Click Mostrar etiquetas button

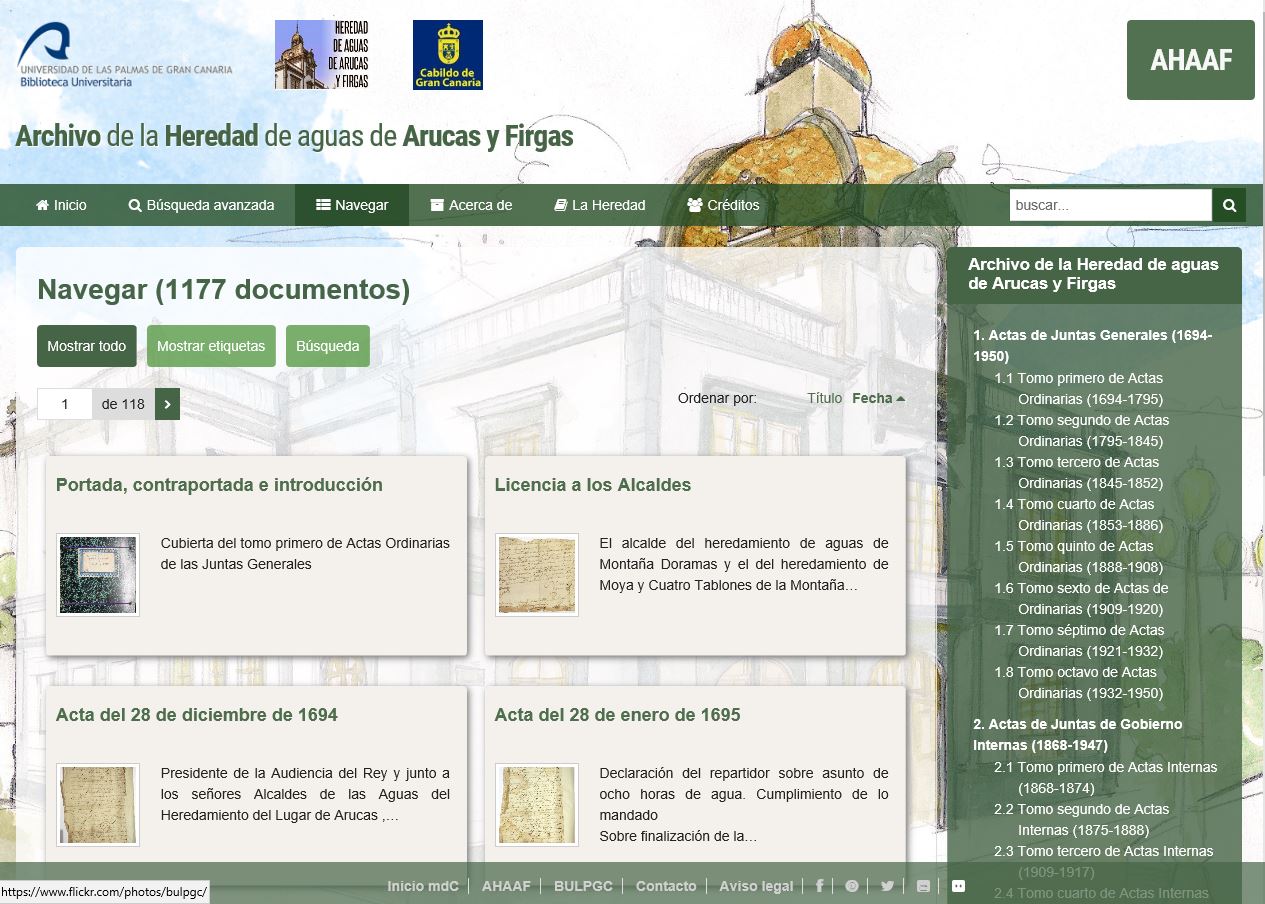211,346
